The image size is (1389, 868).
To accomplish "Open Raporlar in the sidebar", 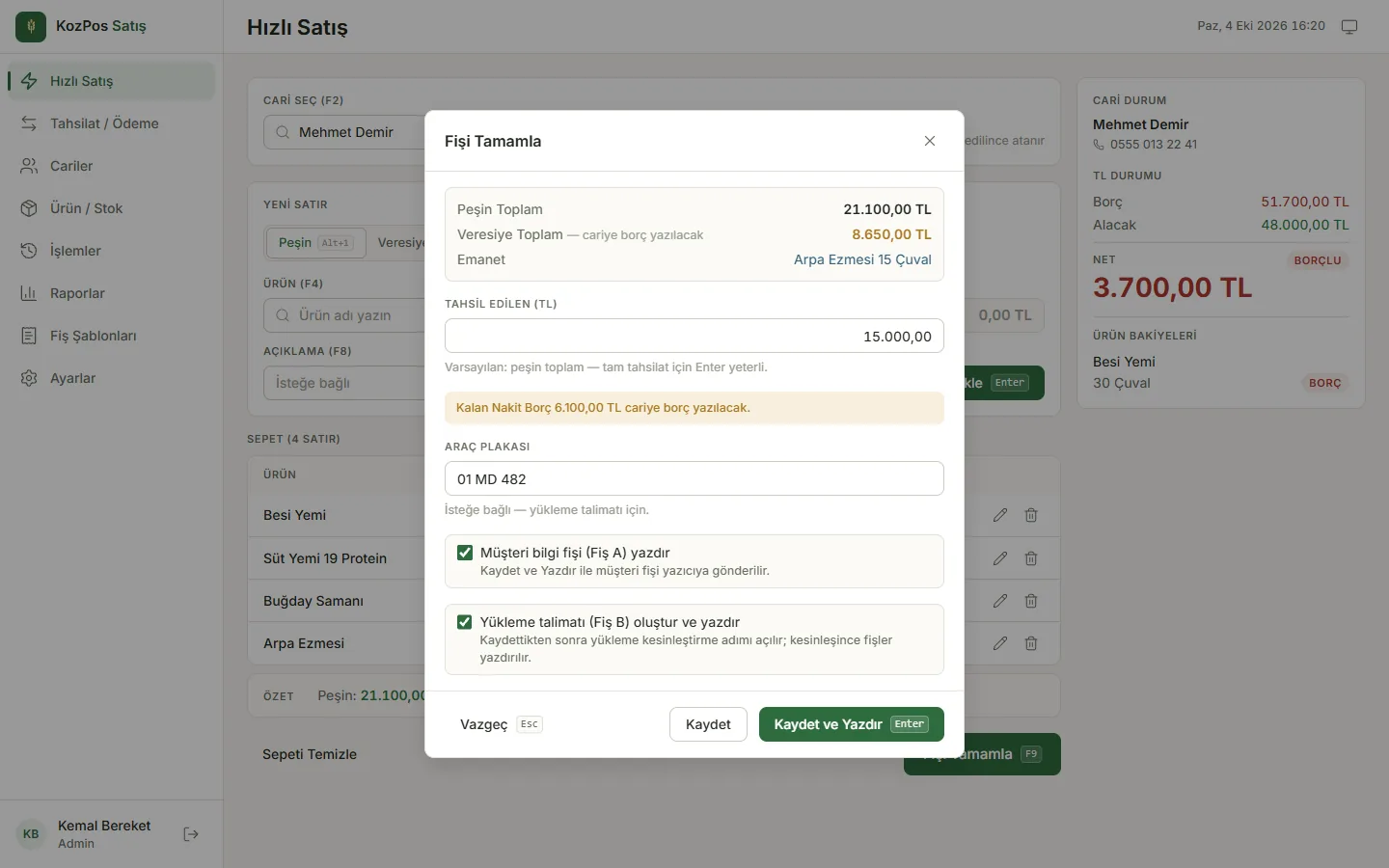I will coord(111,293).
